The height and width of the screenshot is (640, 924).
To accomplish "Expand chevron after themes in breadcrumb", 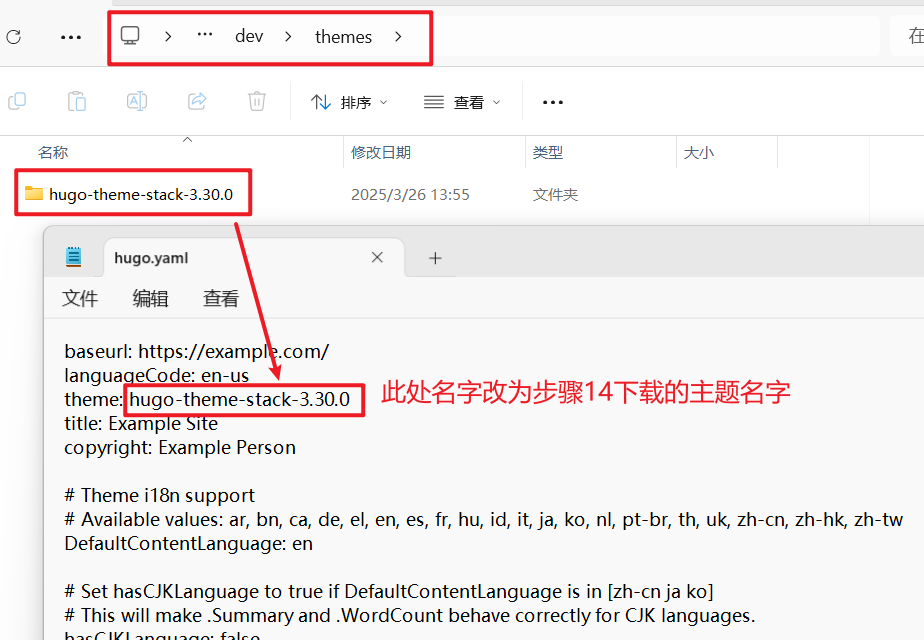I will coord(399,37).
